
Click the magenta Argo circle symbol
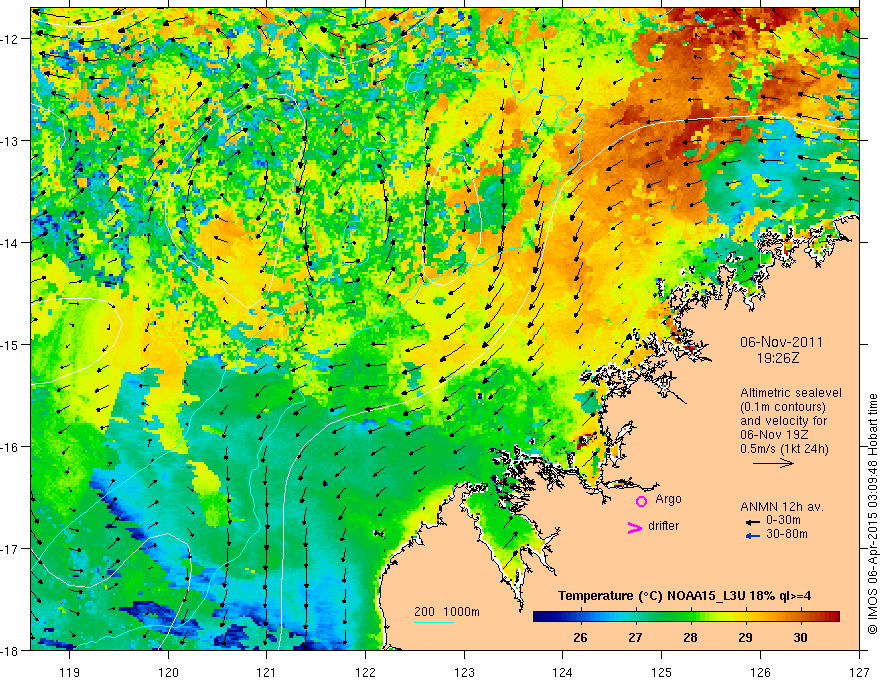pos(641,501)
